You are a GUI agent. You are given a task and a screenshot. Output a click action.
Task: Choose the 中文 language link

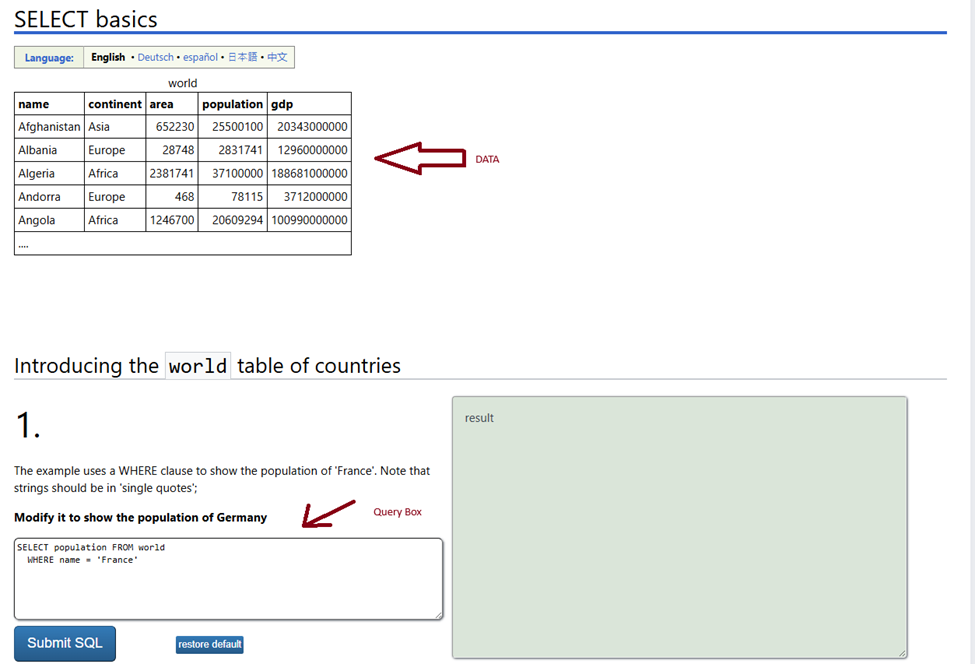tap(277, 58)
